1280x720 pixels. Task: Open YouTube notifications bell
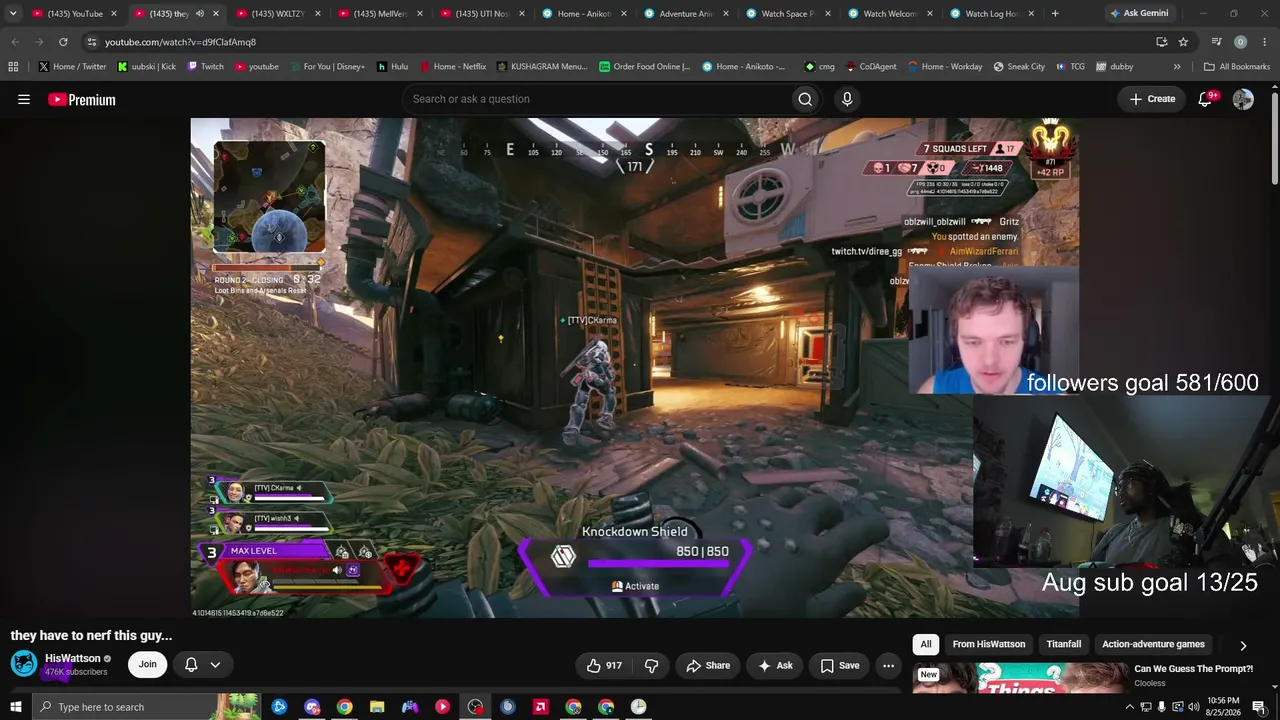tap(1205, 99)
